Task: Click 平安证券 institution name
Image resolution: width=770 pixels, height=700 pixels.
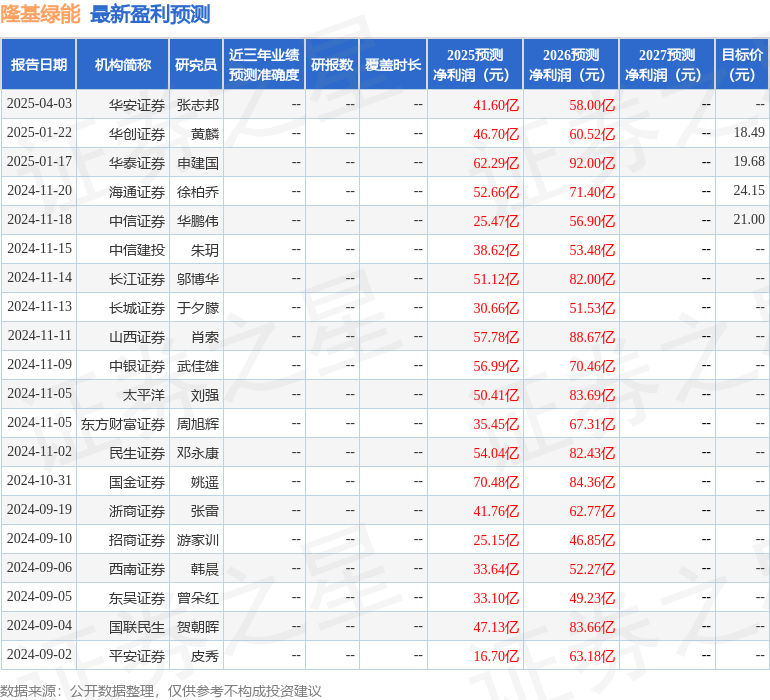Action: tap(137, 656)
